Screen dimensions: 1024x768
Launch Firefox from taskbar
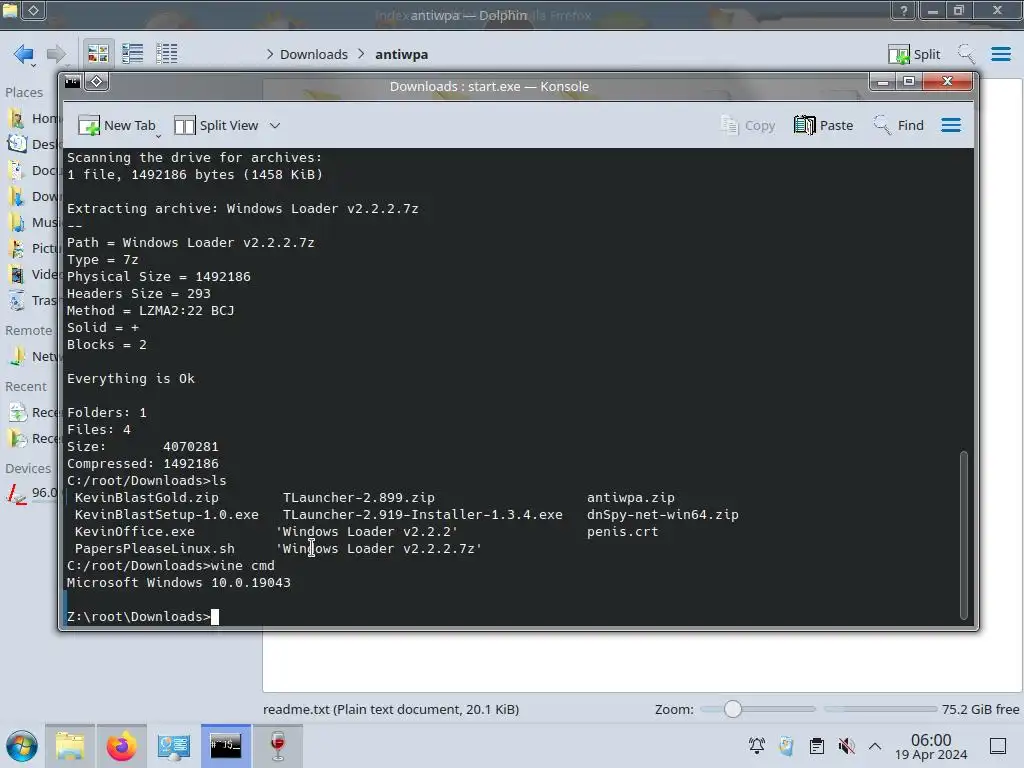121,746
